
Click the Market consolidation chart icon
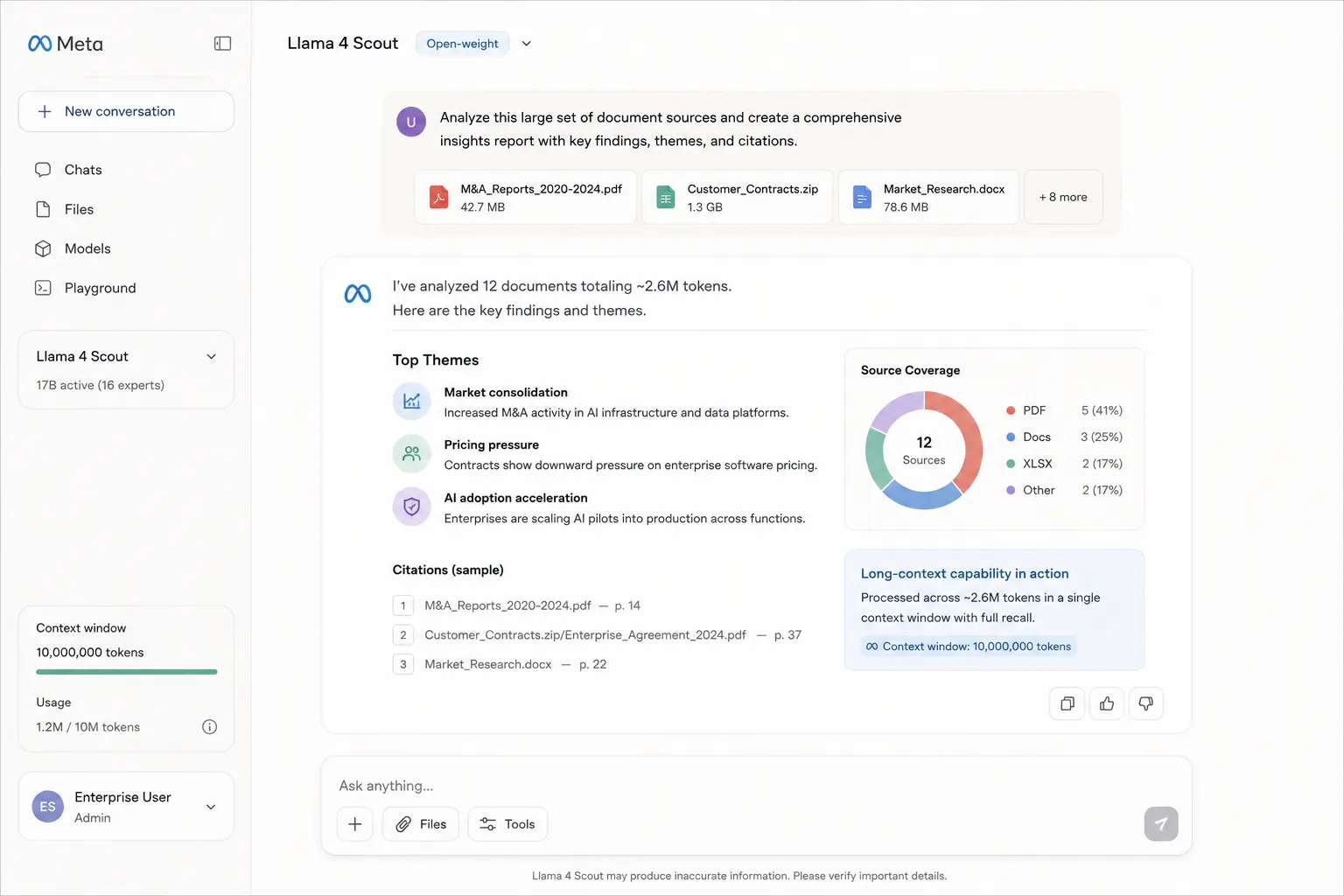(x=411, y=402)
